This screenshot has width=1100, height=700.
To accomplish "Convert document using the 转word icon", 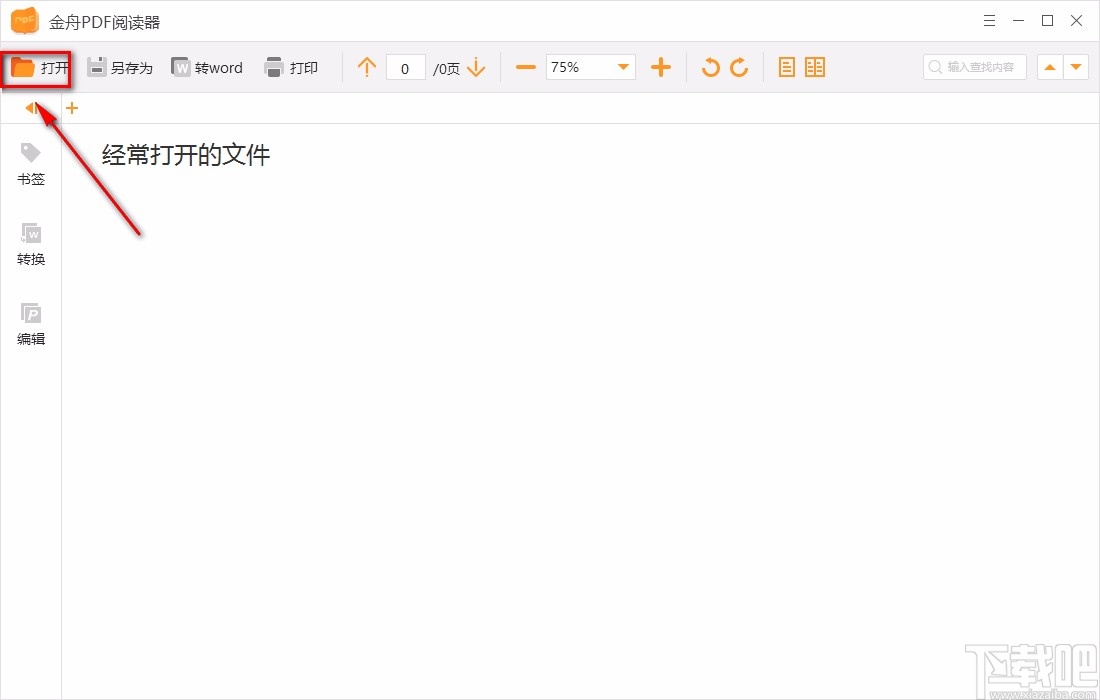I will pyautogui.click(x=207, y=67).
